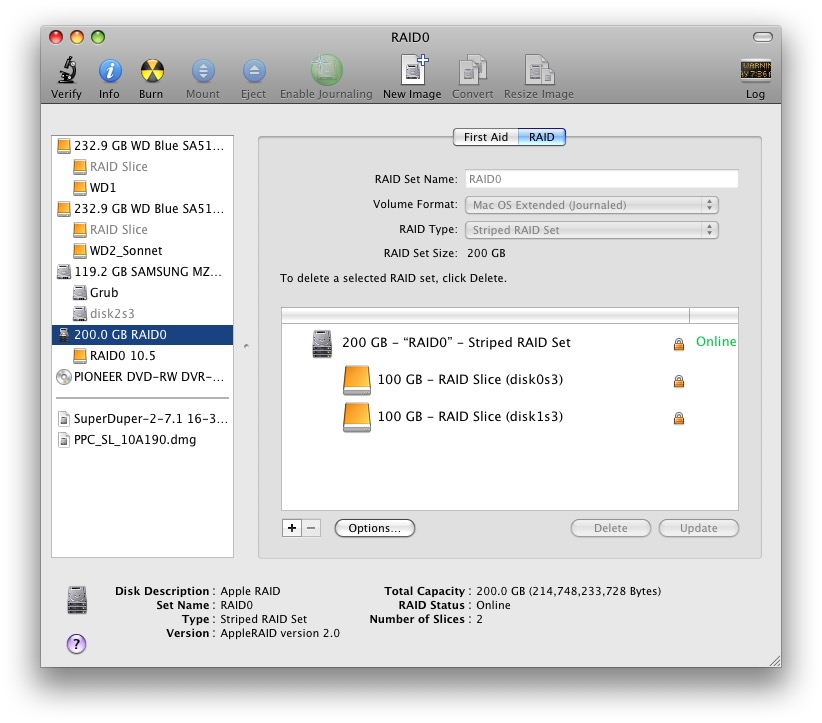Open the Volume Format dropdown
Screen dimensions: 822x723
pos(591,205)
